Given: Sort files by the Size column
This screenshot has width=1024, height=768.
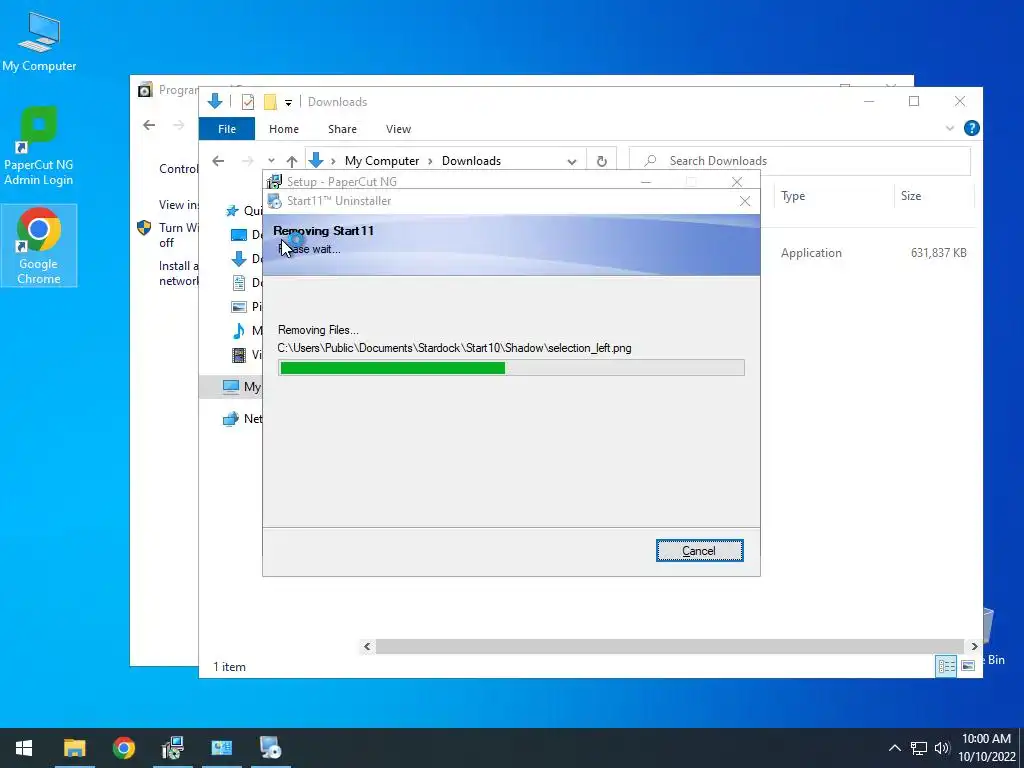Looking at the screenshot, I should point(934,196).
